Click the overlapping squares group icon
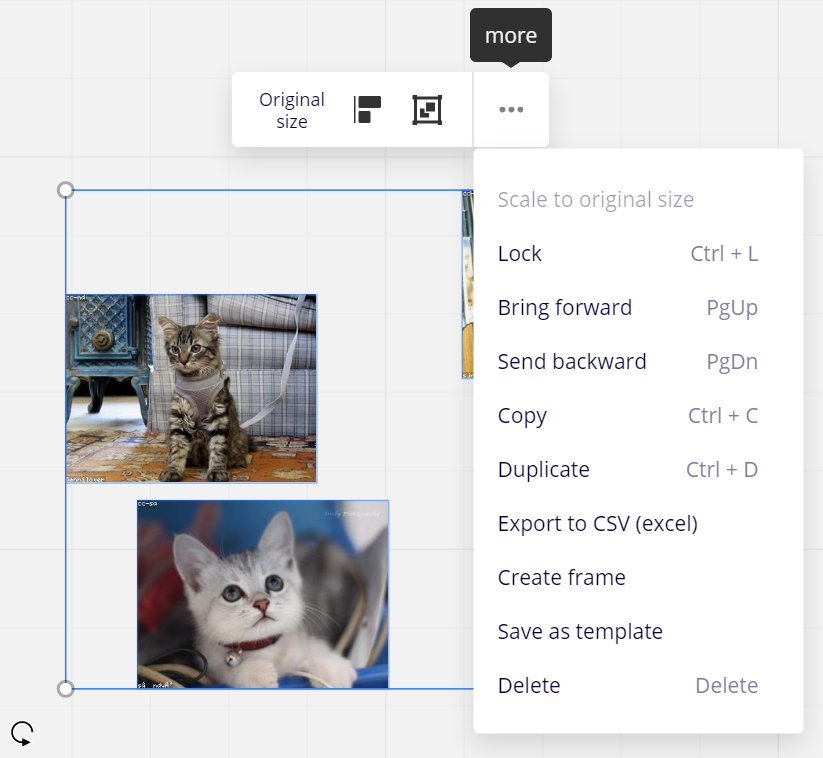 tap(427, 110)
